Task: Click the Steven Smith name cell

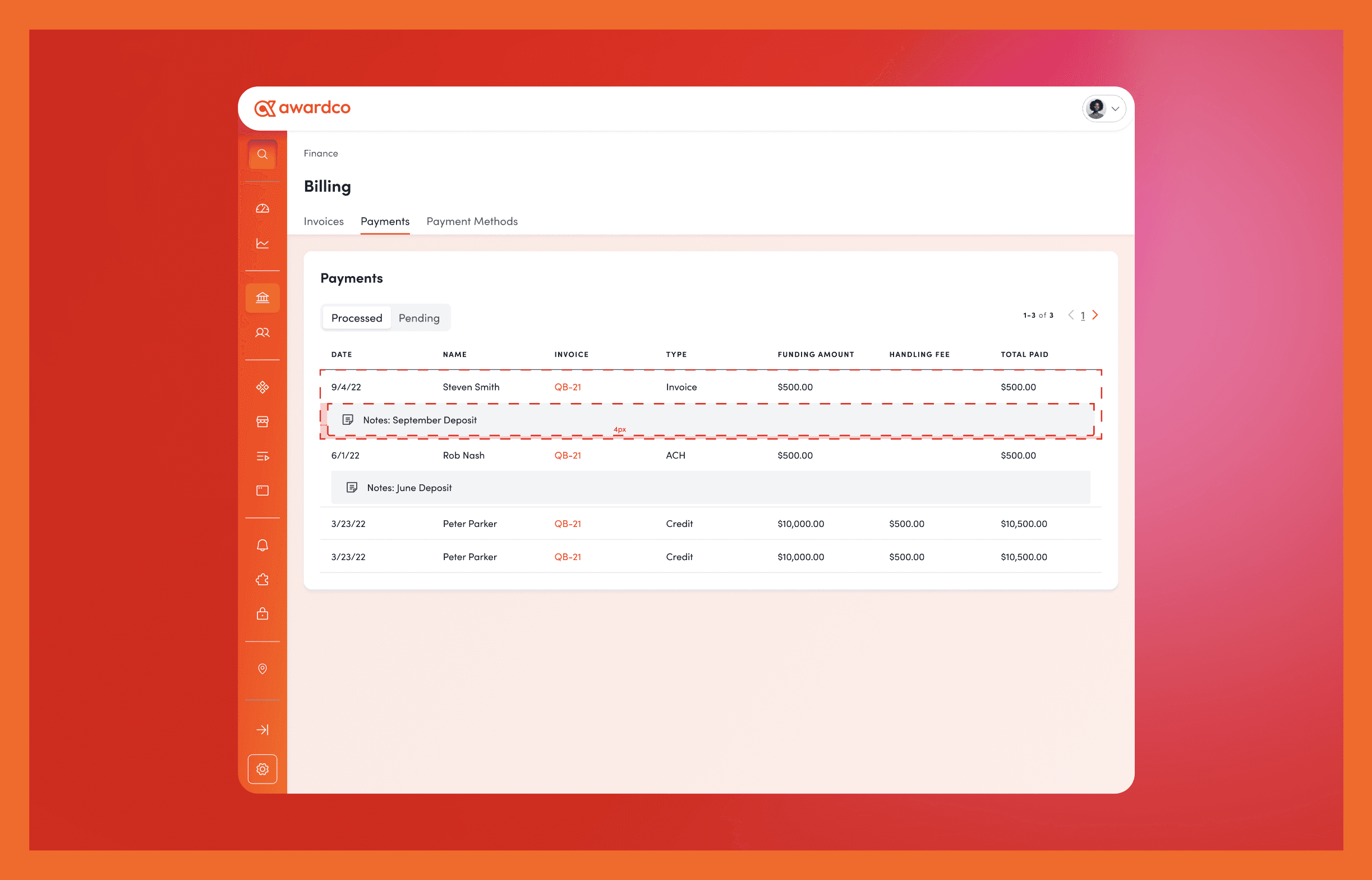Action: (x=472, y=387)
